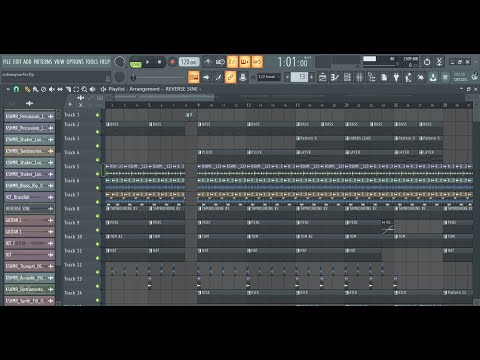Open the project files icon
This screenshot has width=480, height=360.
click(384, 77)
